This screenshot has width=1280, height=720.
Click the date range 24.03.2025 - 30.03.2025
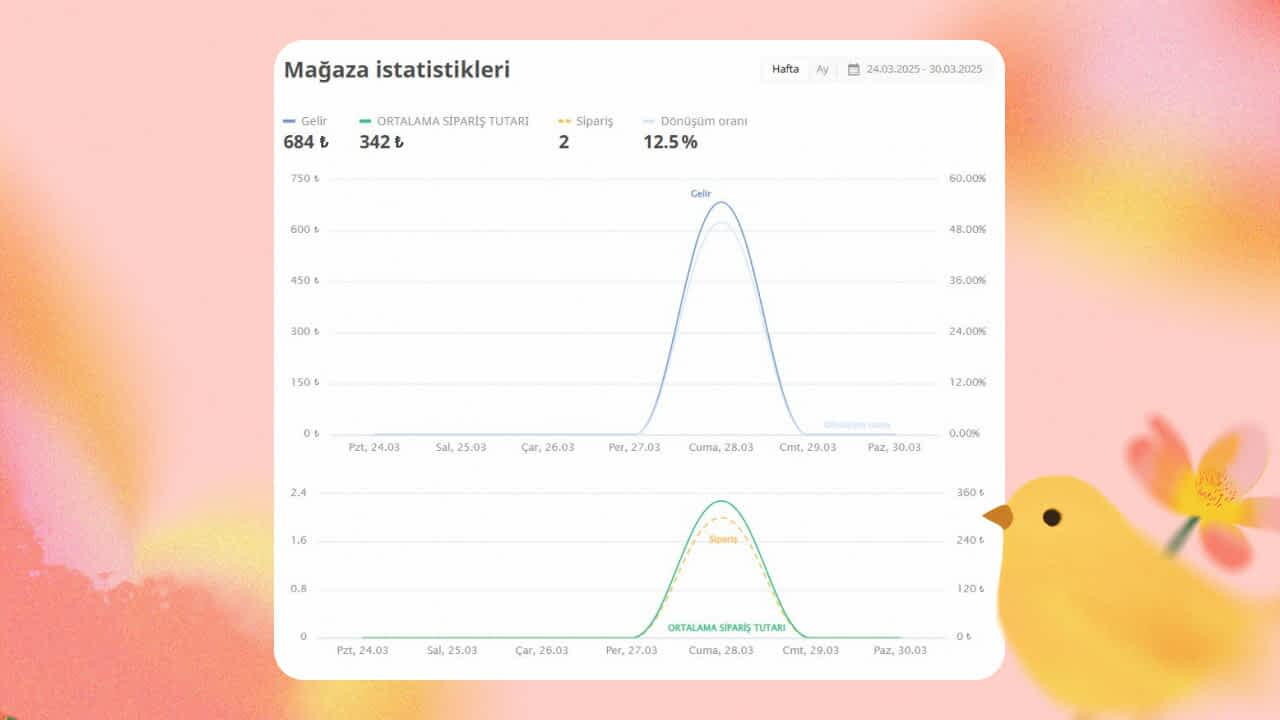(924, 69)
